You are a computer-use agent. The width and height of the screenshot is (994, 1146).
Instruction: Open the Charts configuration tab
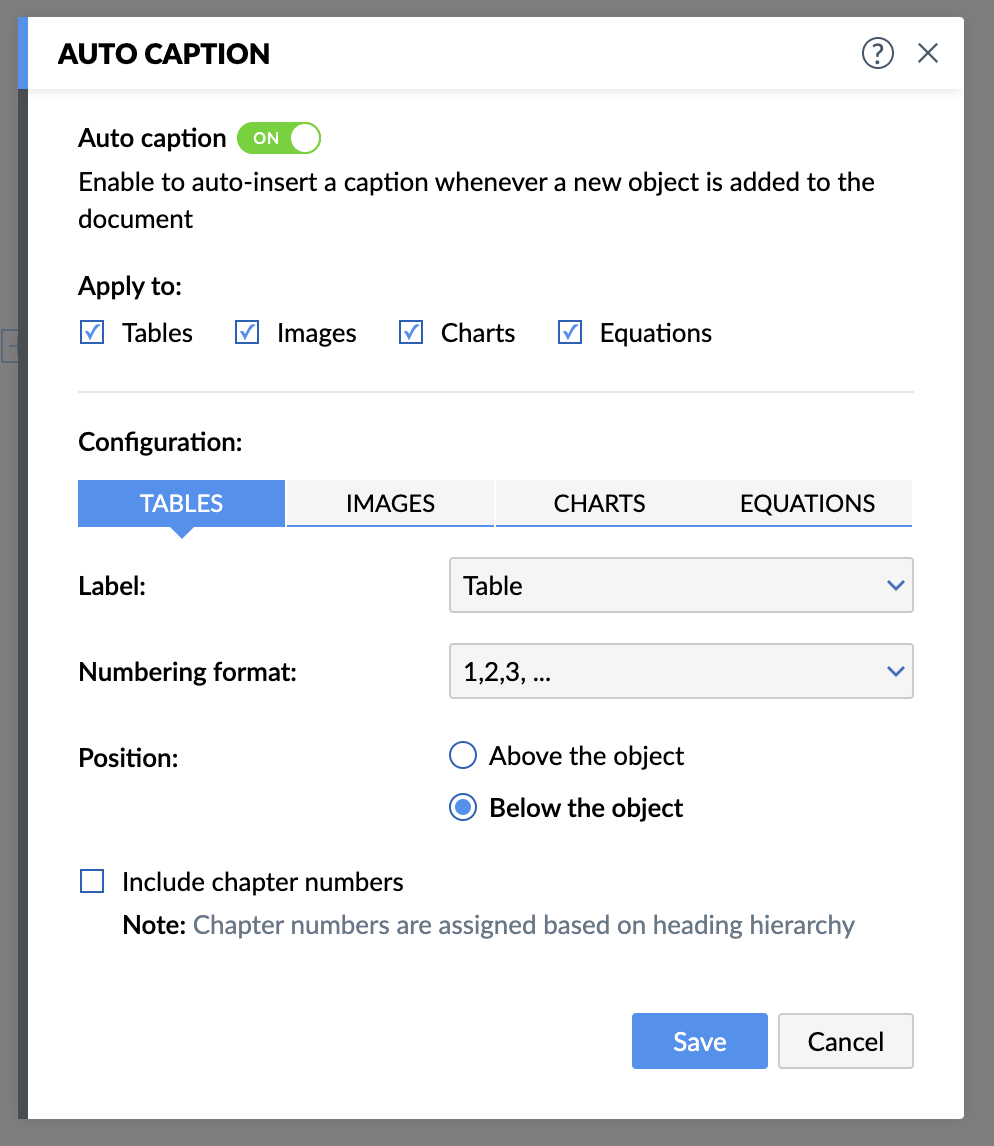tap(599, 503)
